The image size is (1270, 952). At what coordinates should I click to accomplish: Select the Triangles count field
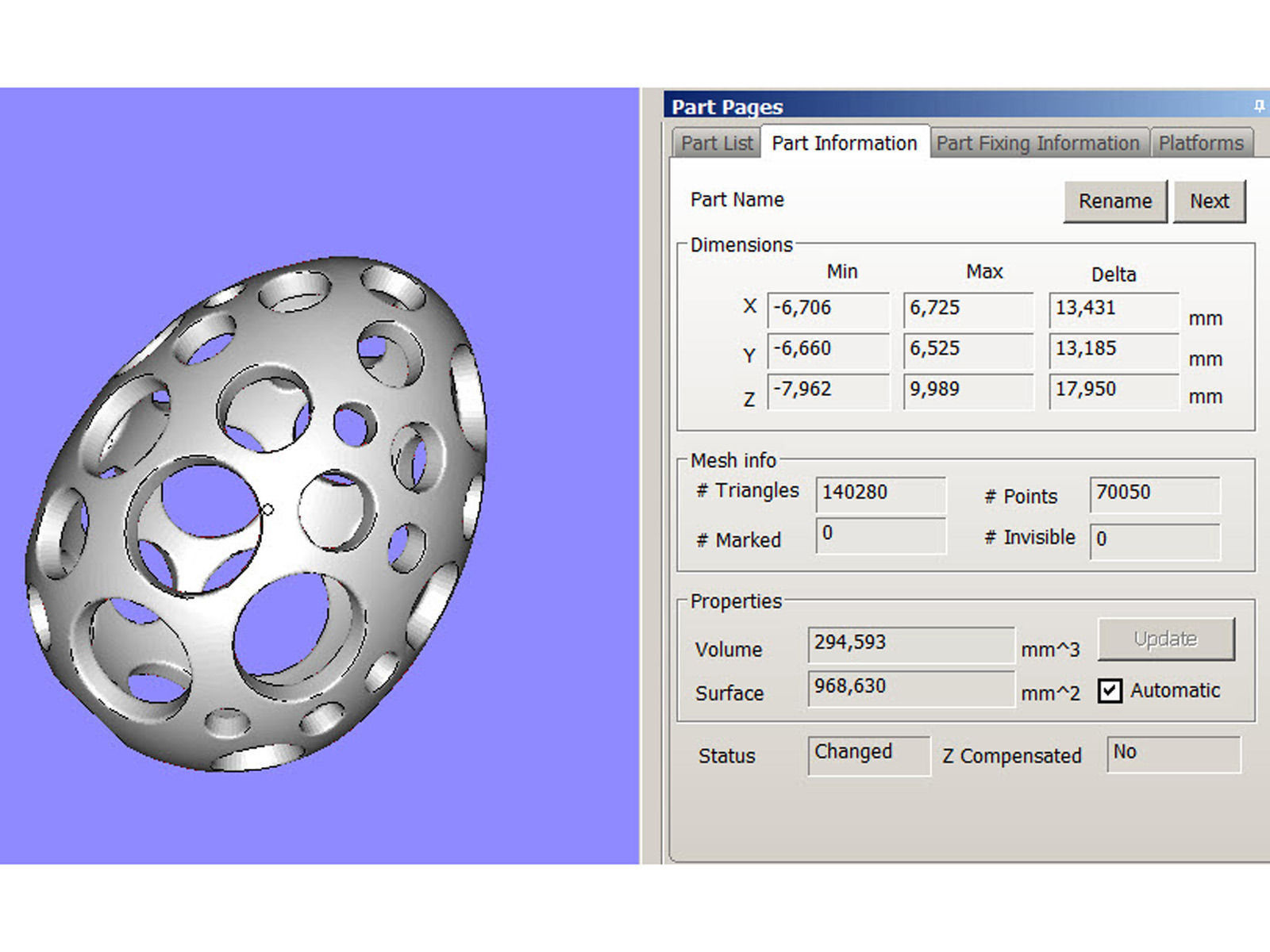pos(880,493)
